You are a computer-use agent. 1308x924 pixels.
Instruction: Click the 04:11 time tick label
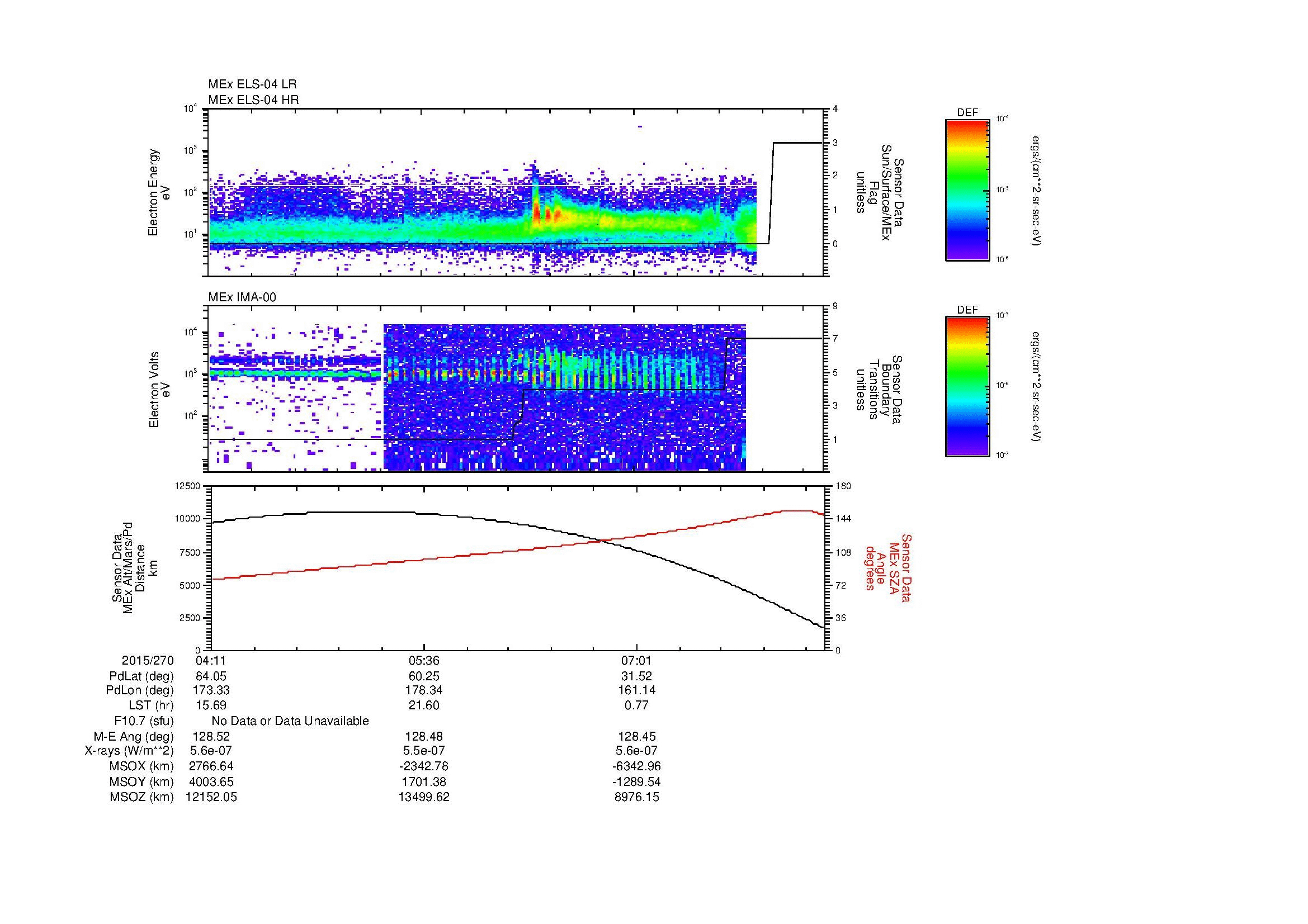pos(211,660)
